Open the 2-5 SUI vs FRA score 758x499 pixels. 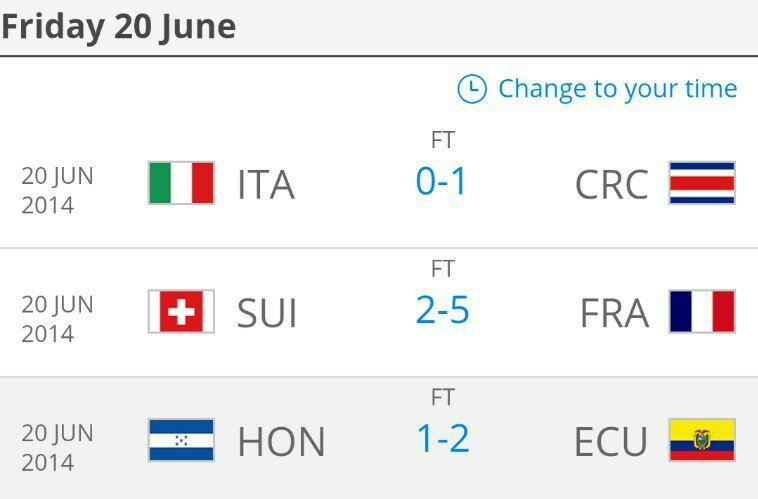(442, 310)
